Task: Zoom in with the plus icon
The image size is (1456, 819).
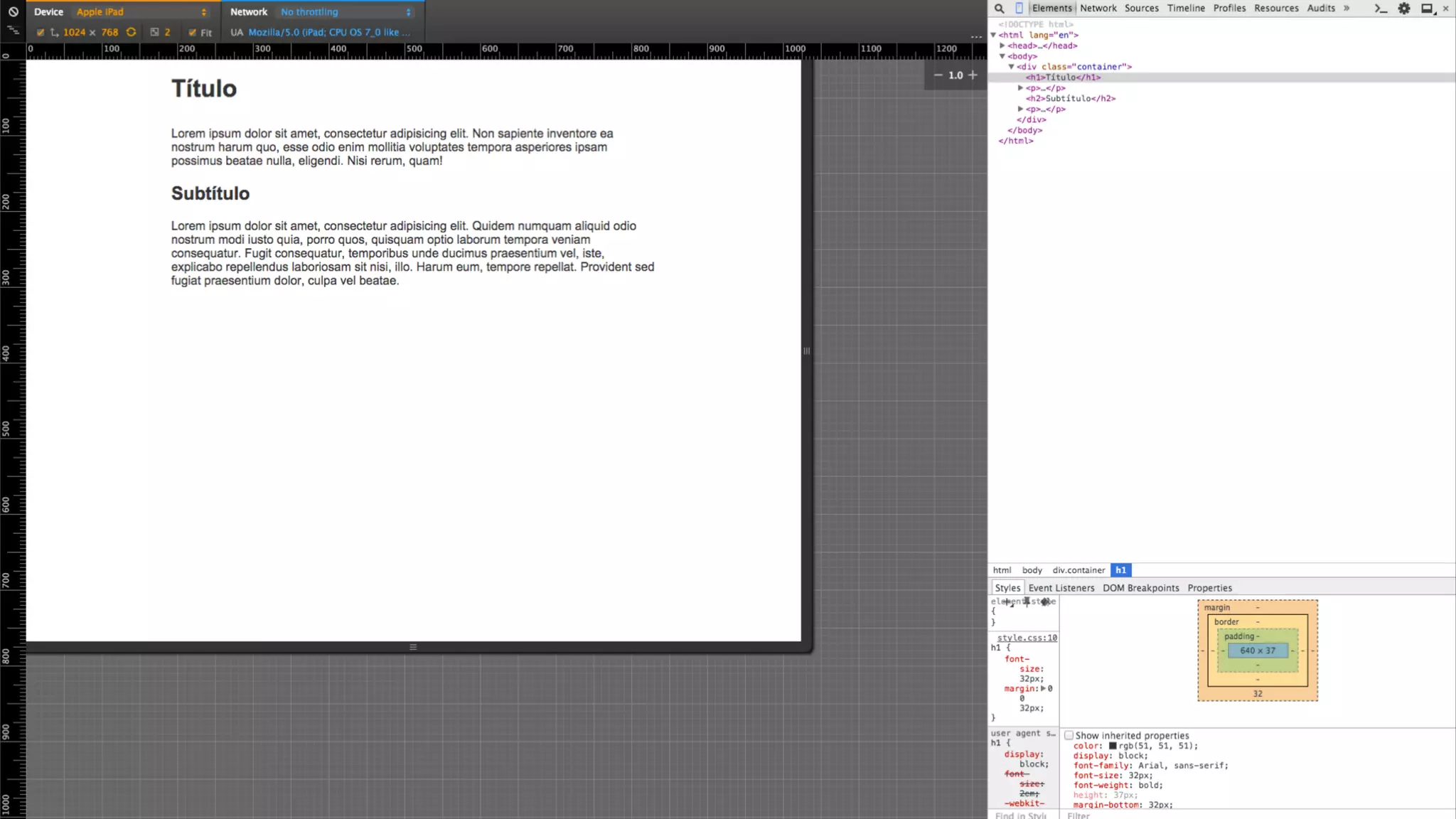Action: 973,75
